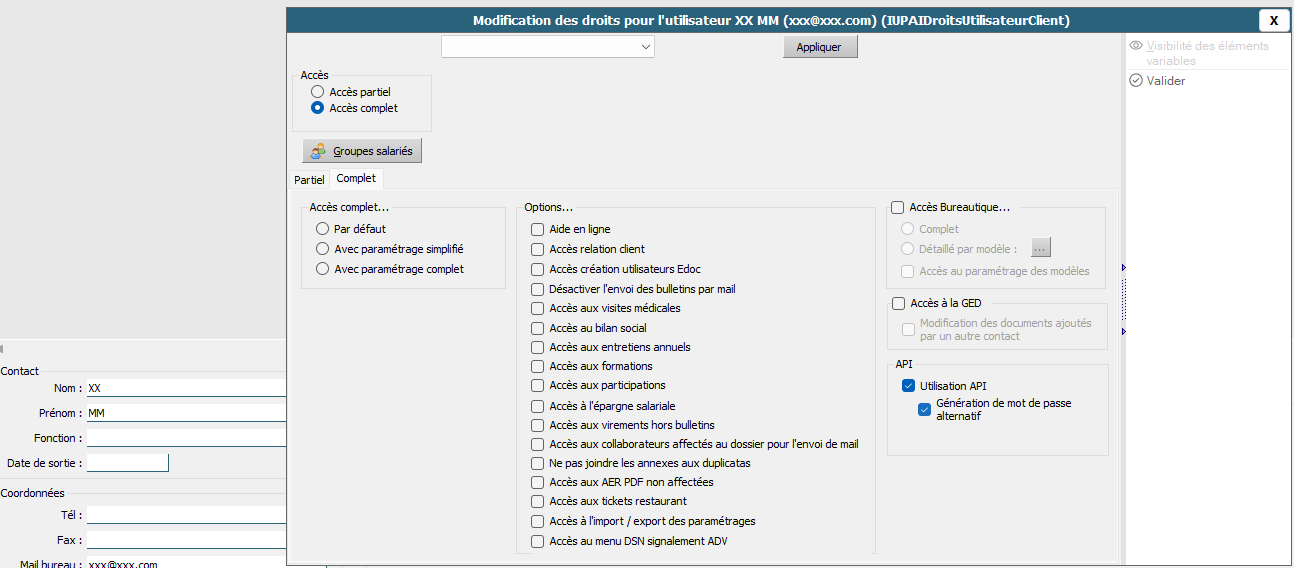The width and height of the screenshot is (1294, 568).
Task: Click the upper splitter arrow beside the side panel
Action: pyautogui.click(x=1124, y=268)
